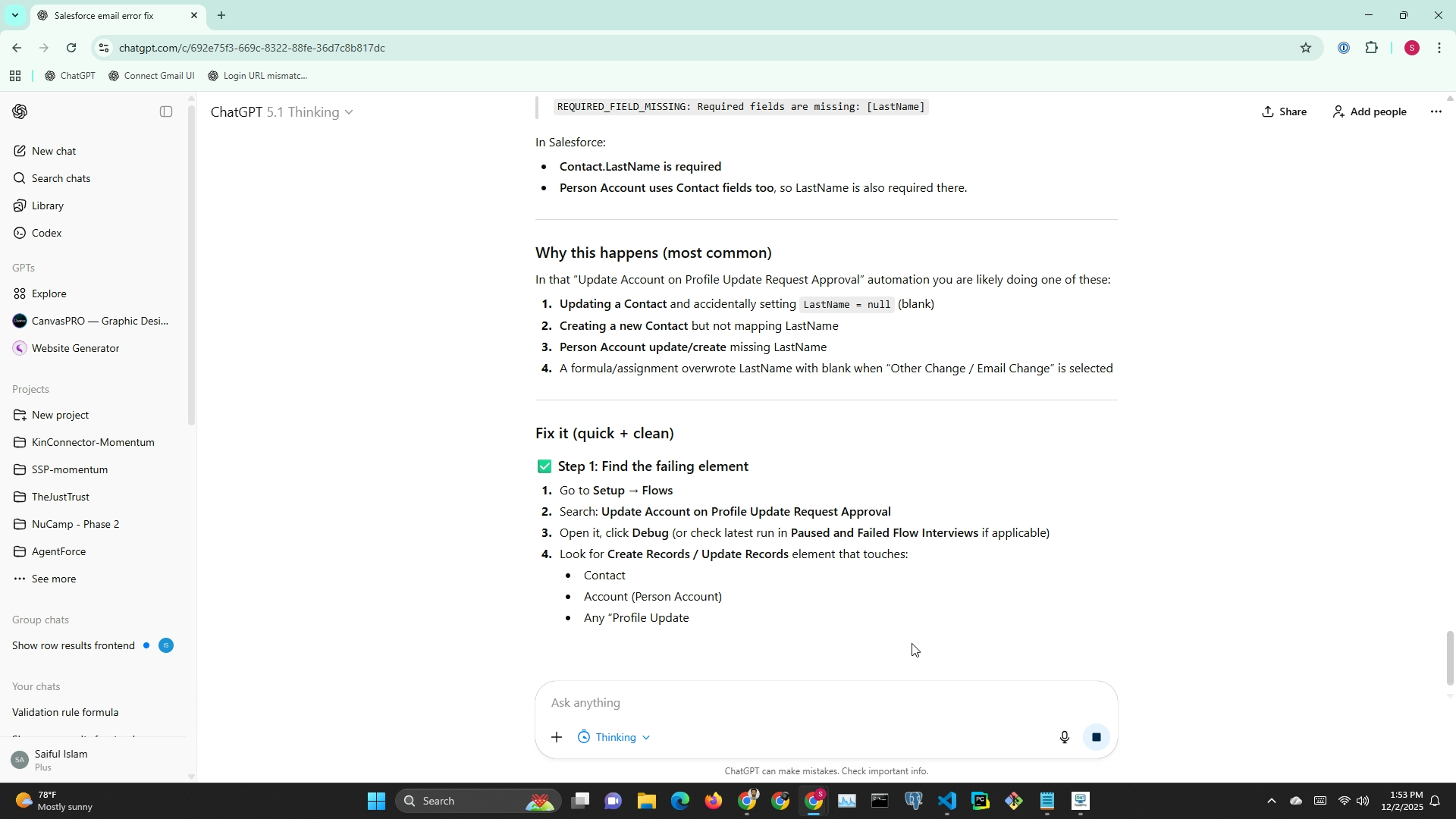Click the stop generating button
The image size is (1456, 819).
pos(1096,737)
